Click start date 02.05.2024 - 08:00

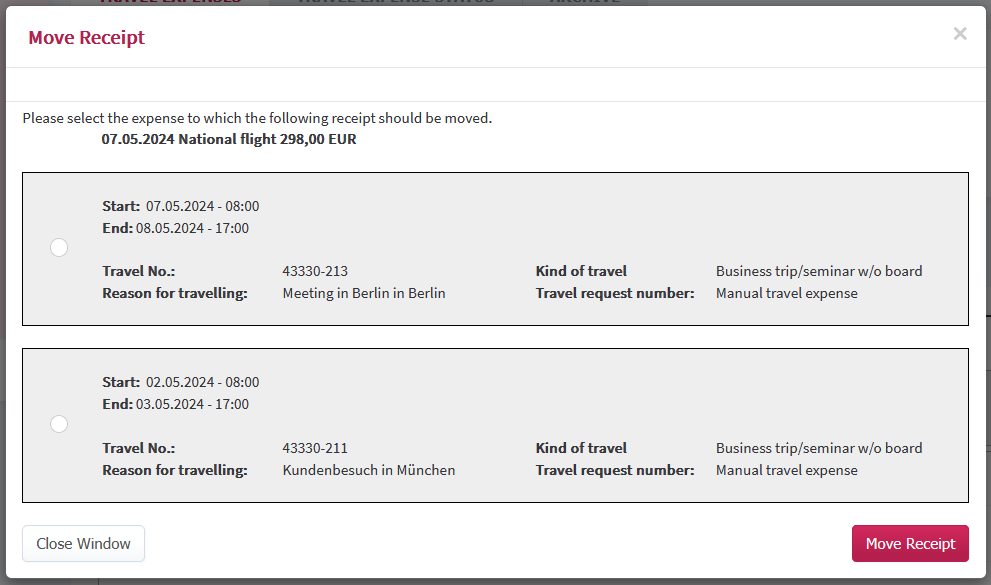tap(202, 382)
